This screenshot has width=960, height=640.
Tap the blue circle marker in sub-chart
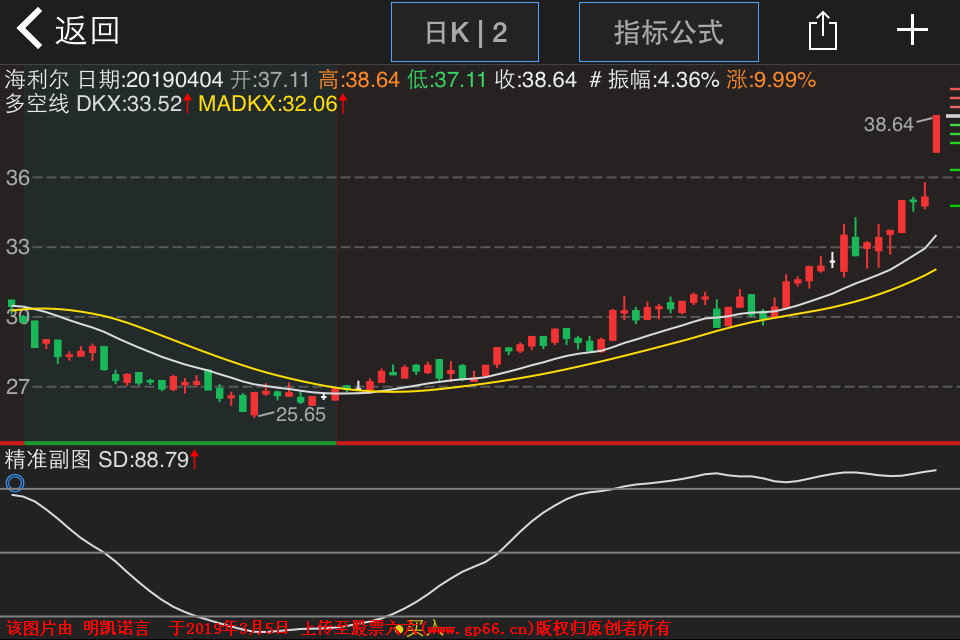(x=15, y=483)
